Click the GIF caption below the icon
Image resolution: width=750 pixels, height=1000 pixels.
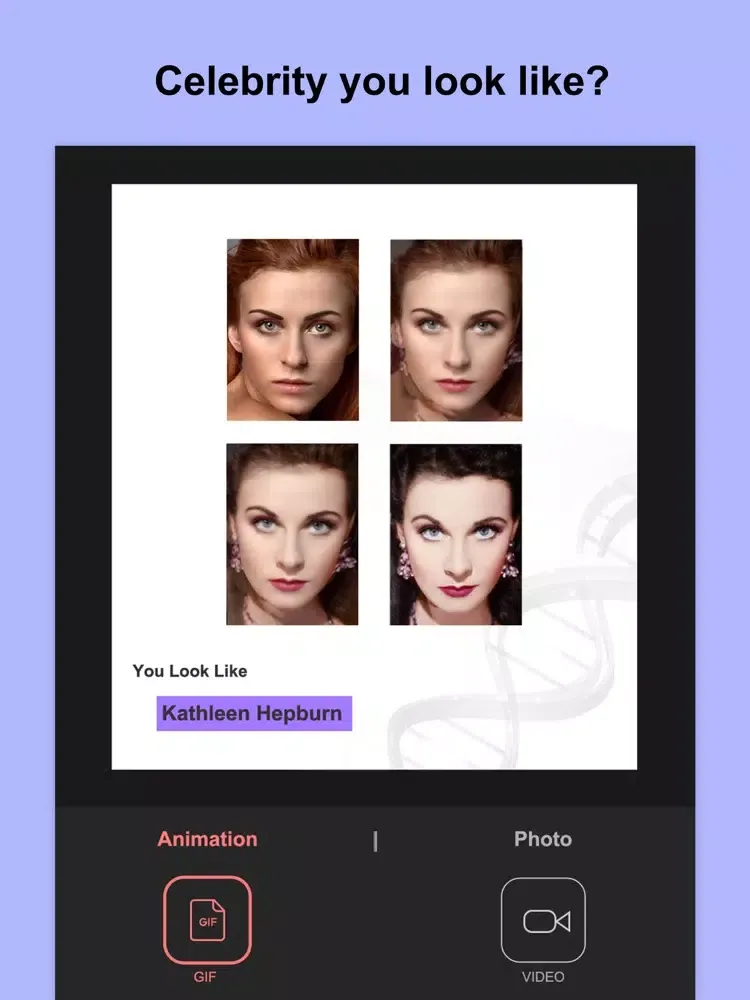coord(205,976)
